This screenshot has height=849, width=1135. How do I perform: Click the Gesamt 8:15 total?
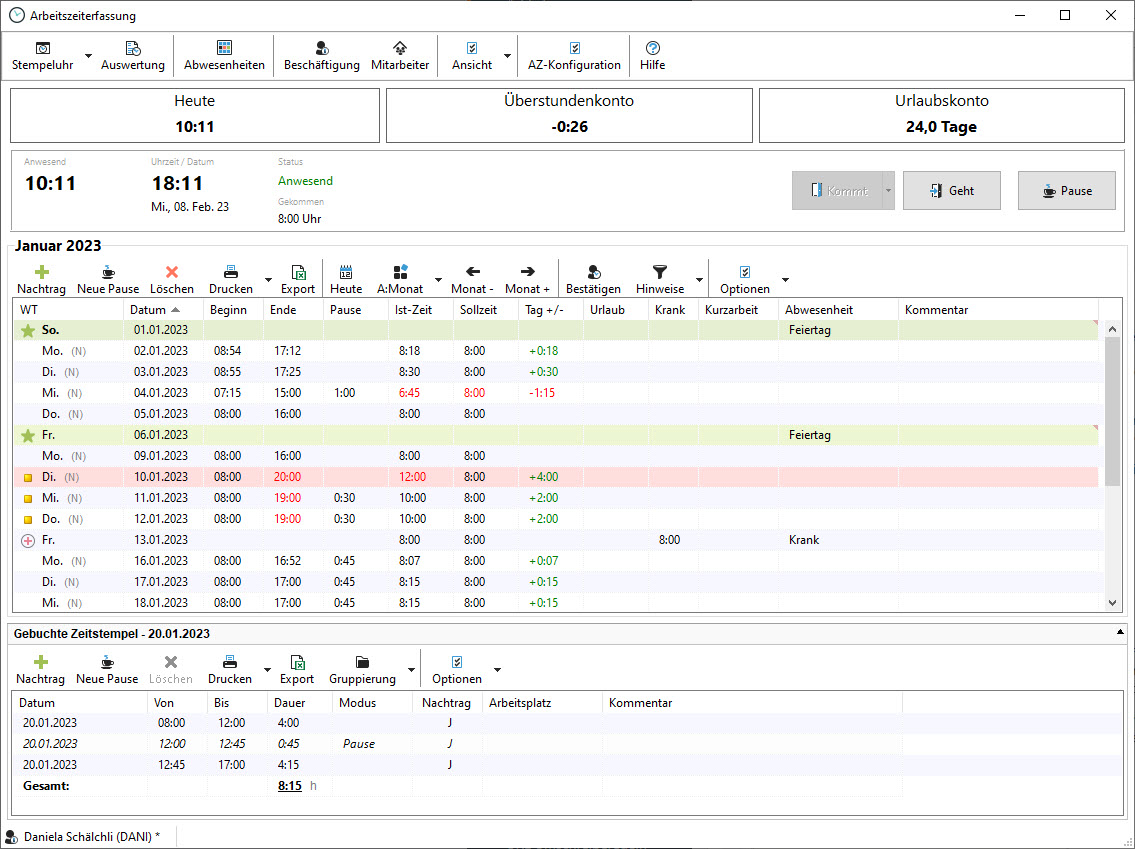pos(290,786)
